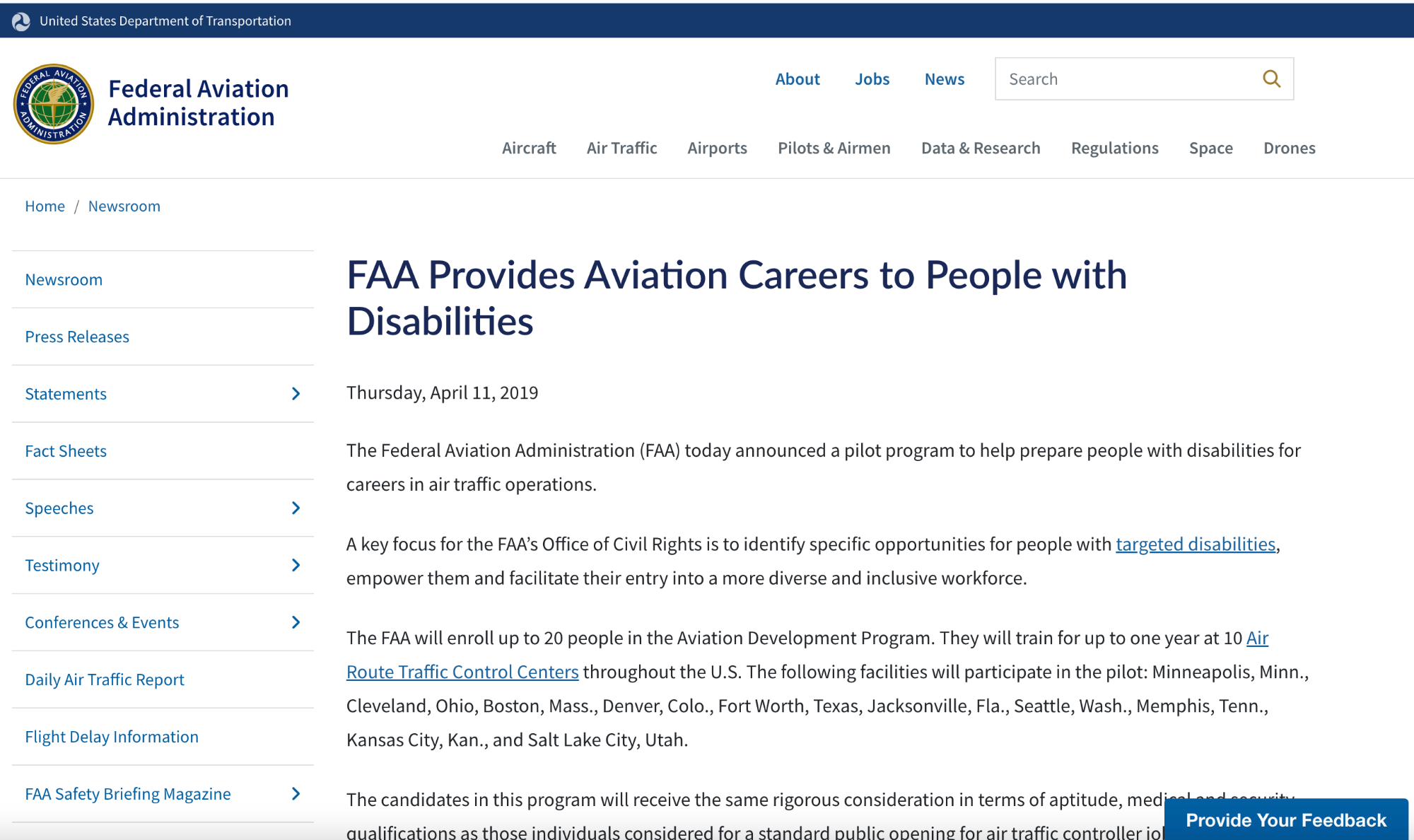Click the search magnifier icon
The height and width of the screenshot is (840, 1414).
1271,78
